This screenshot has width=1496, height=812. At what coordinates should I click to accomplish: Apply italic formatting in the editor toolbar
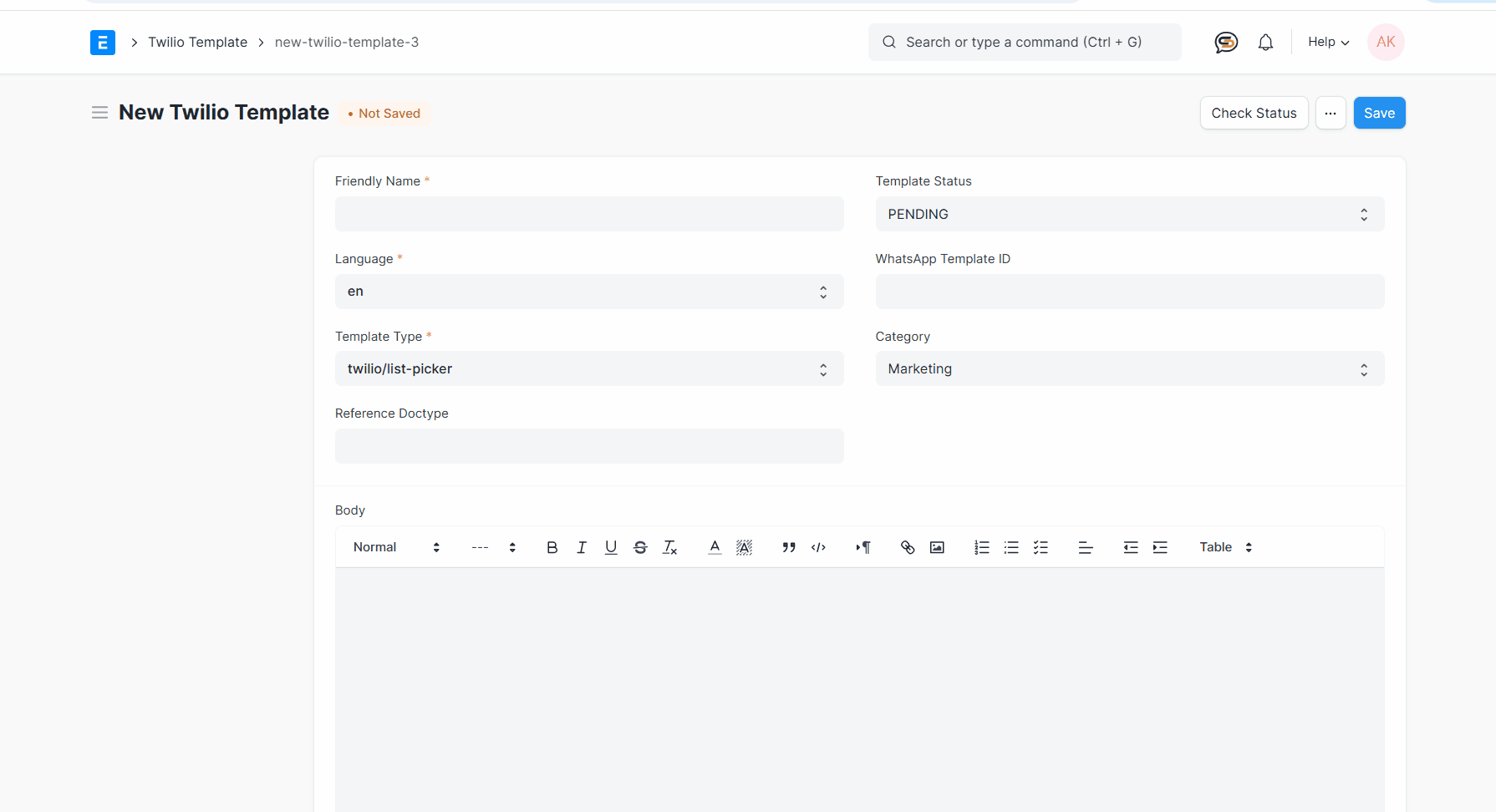[x=582, y=547]
